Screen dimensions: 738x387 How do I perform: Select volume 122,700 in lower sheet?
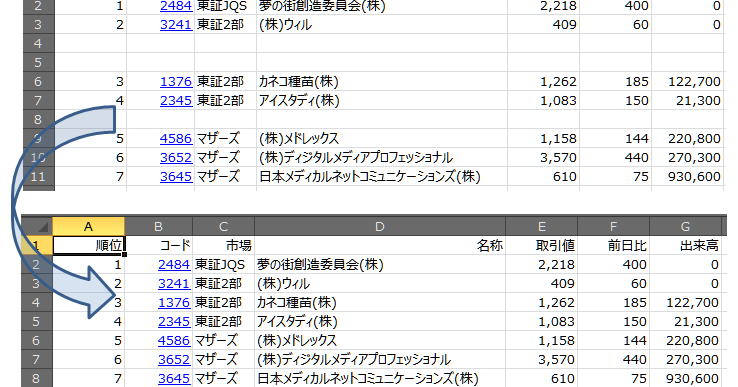click(685, 302)
